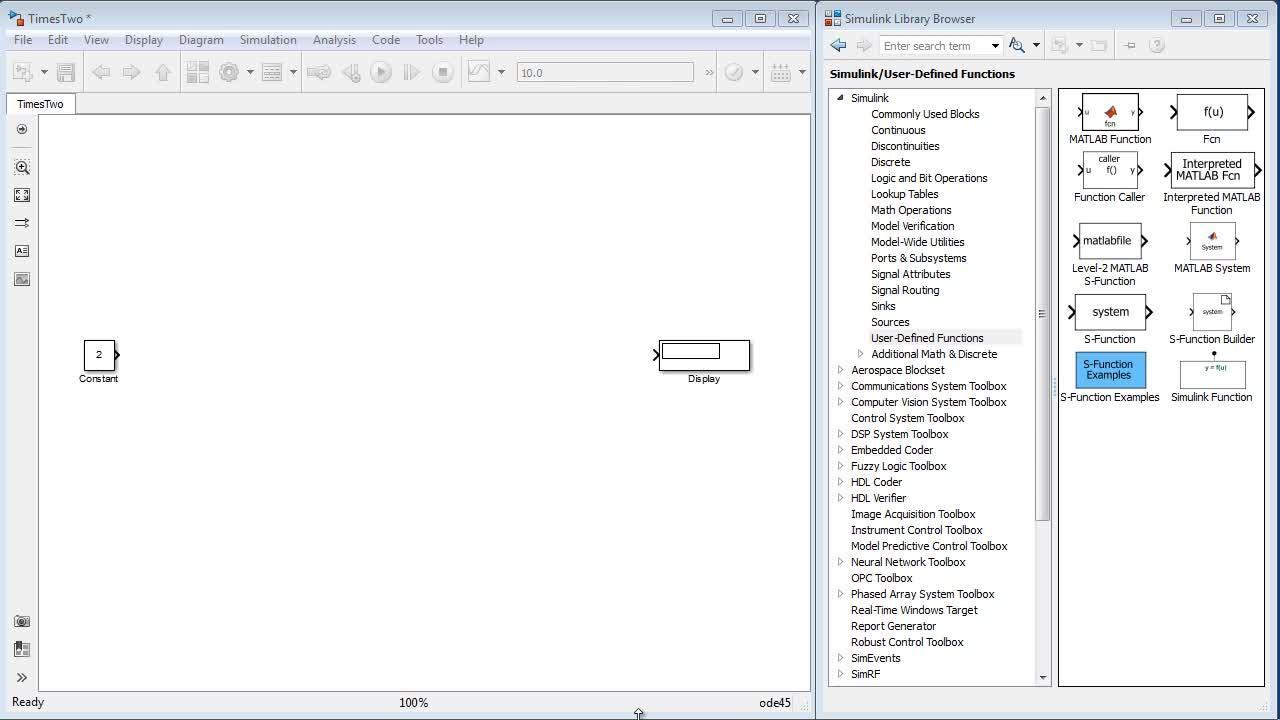1280x720 pixels.
Task: Run the simulation with the Play button
Action: click(381, 72)
